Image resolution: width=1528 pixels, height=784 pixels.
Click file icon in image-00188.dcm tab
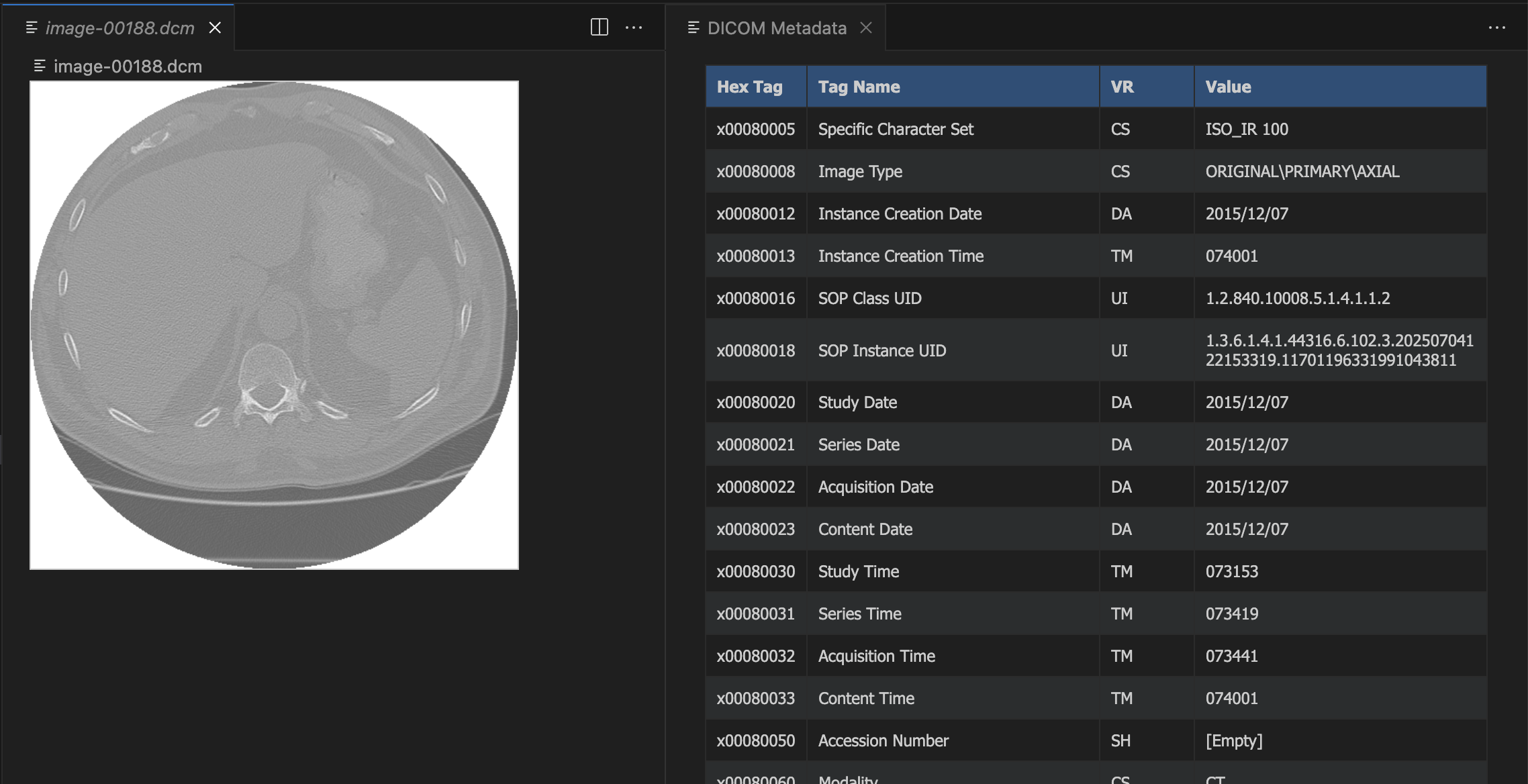(31, 28)
